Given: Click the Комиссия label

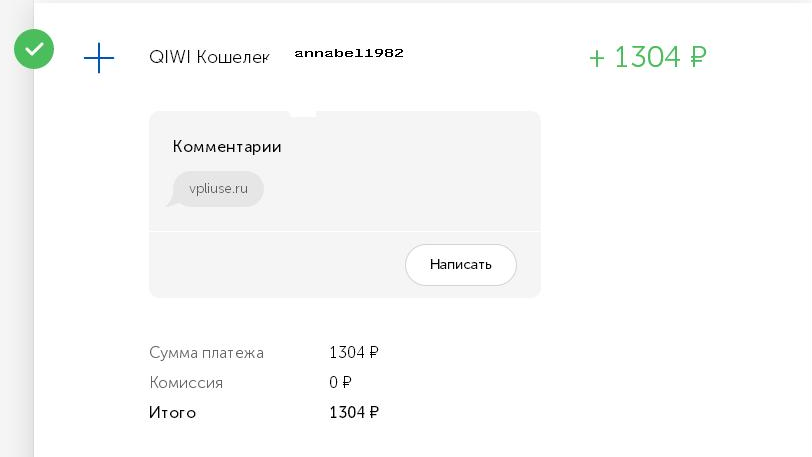Looking at the screenshot, I should [186, 383].
